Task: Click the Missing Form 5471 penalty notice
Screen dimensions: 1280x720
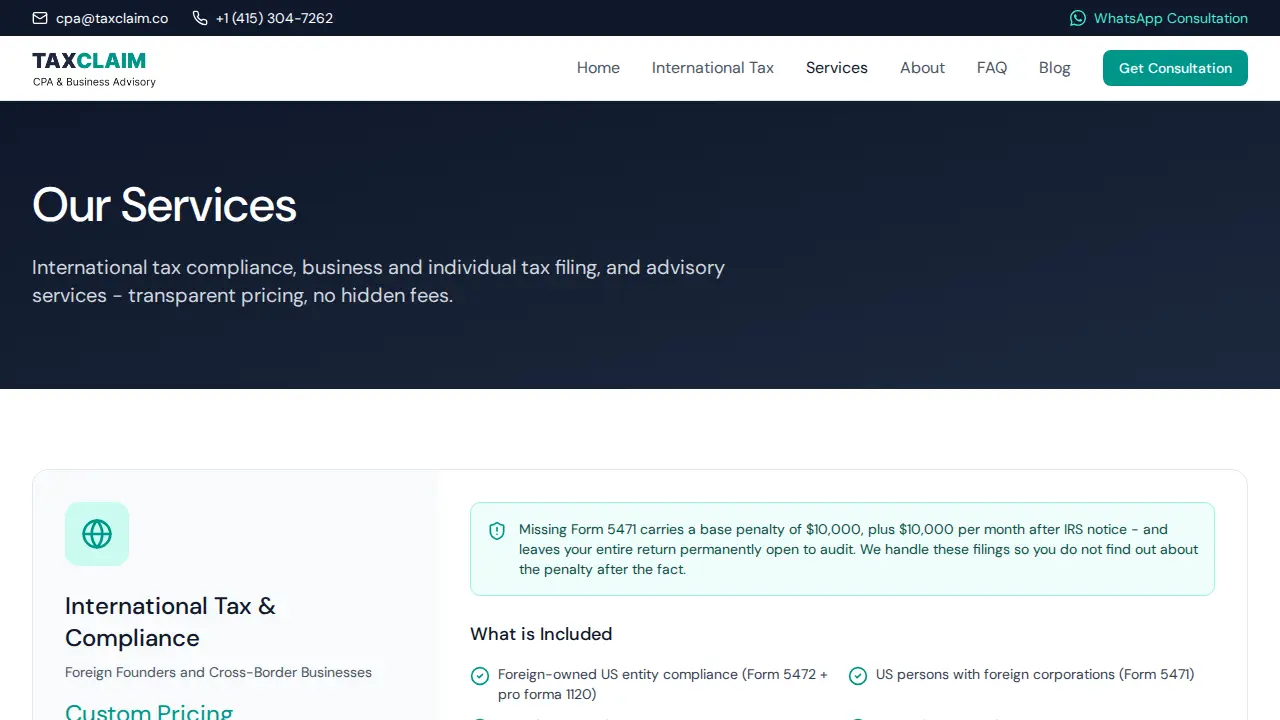Action: click(842, 549)
